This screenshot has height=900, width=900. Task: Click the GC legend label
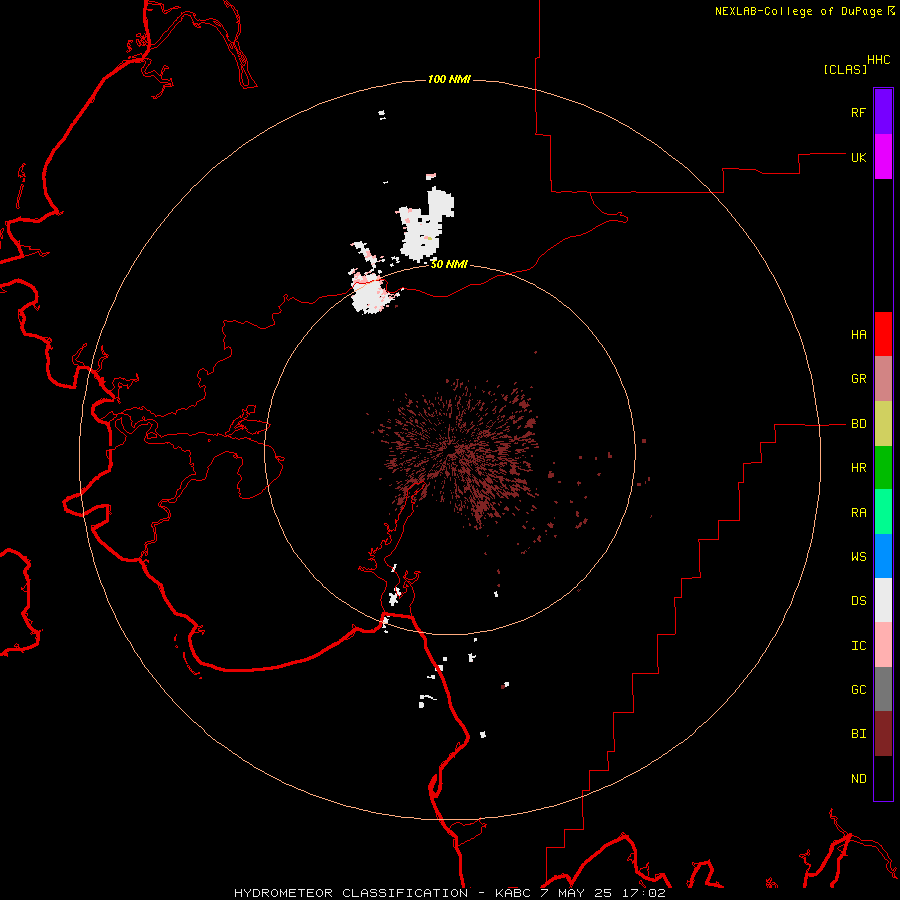click(858, 689)
